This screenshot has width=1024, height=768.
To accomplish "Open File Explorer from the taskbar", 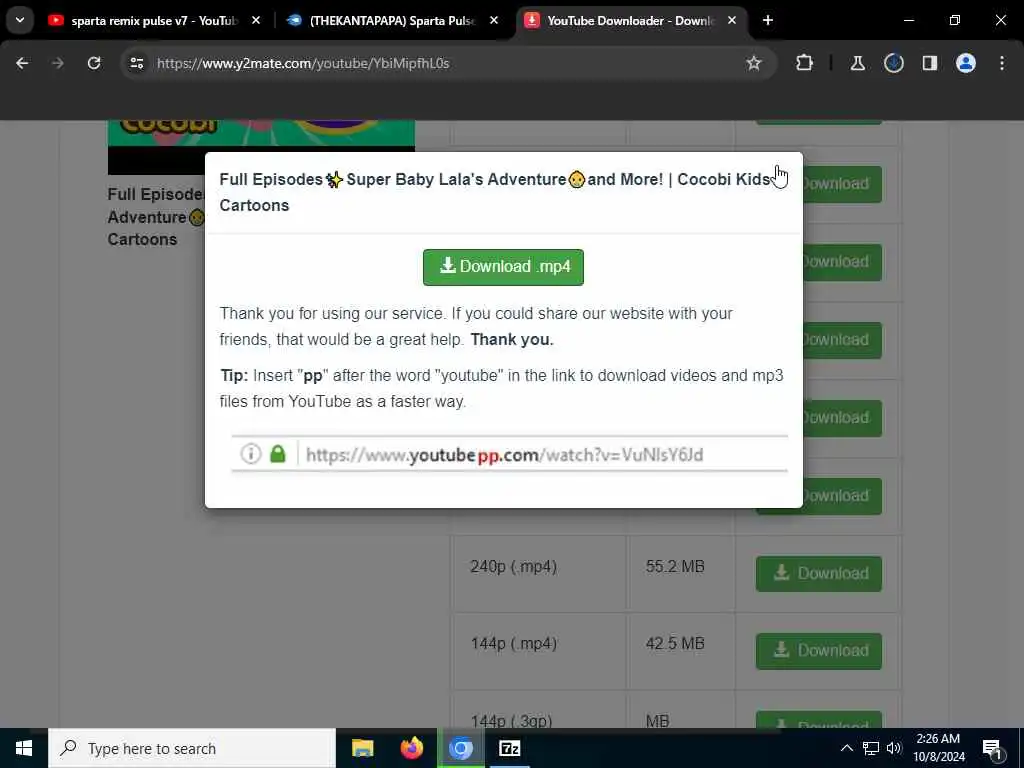I will pyautogui.click(x=362, y=748).
